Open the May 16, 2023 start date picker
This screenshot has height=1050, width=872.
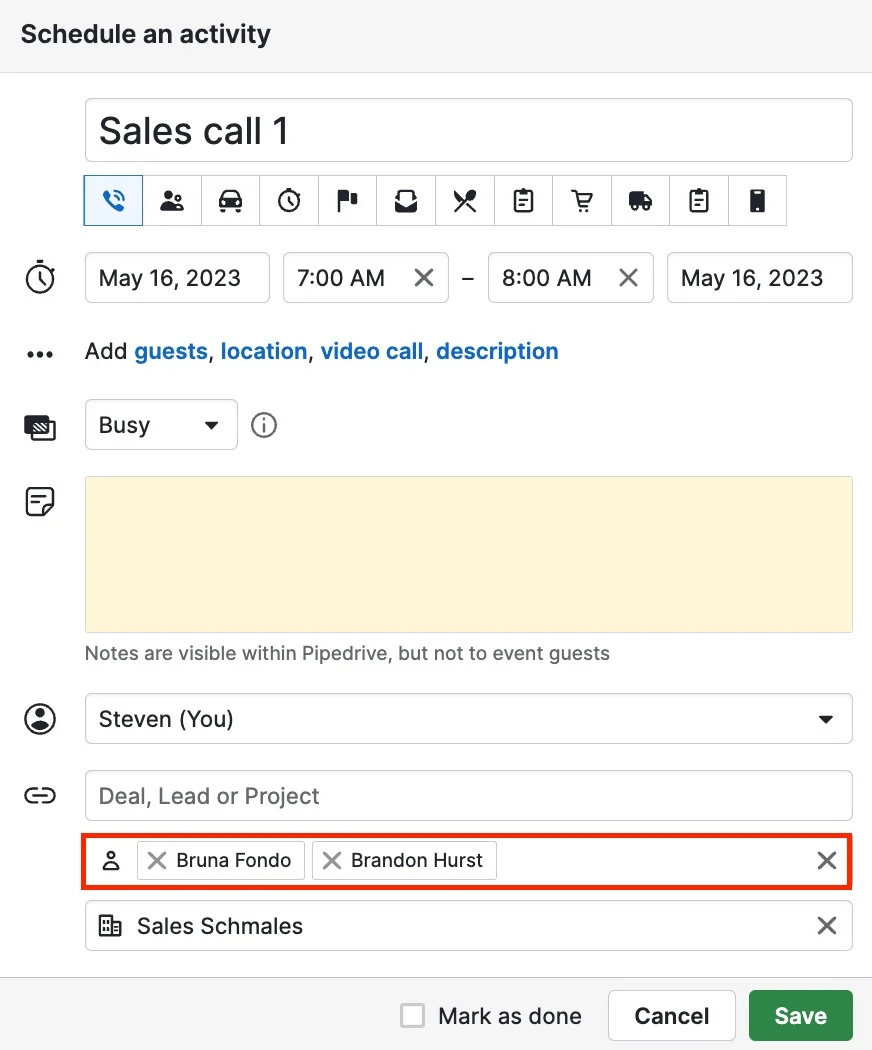tap(177, 277)
